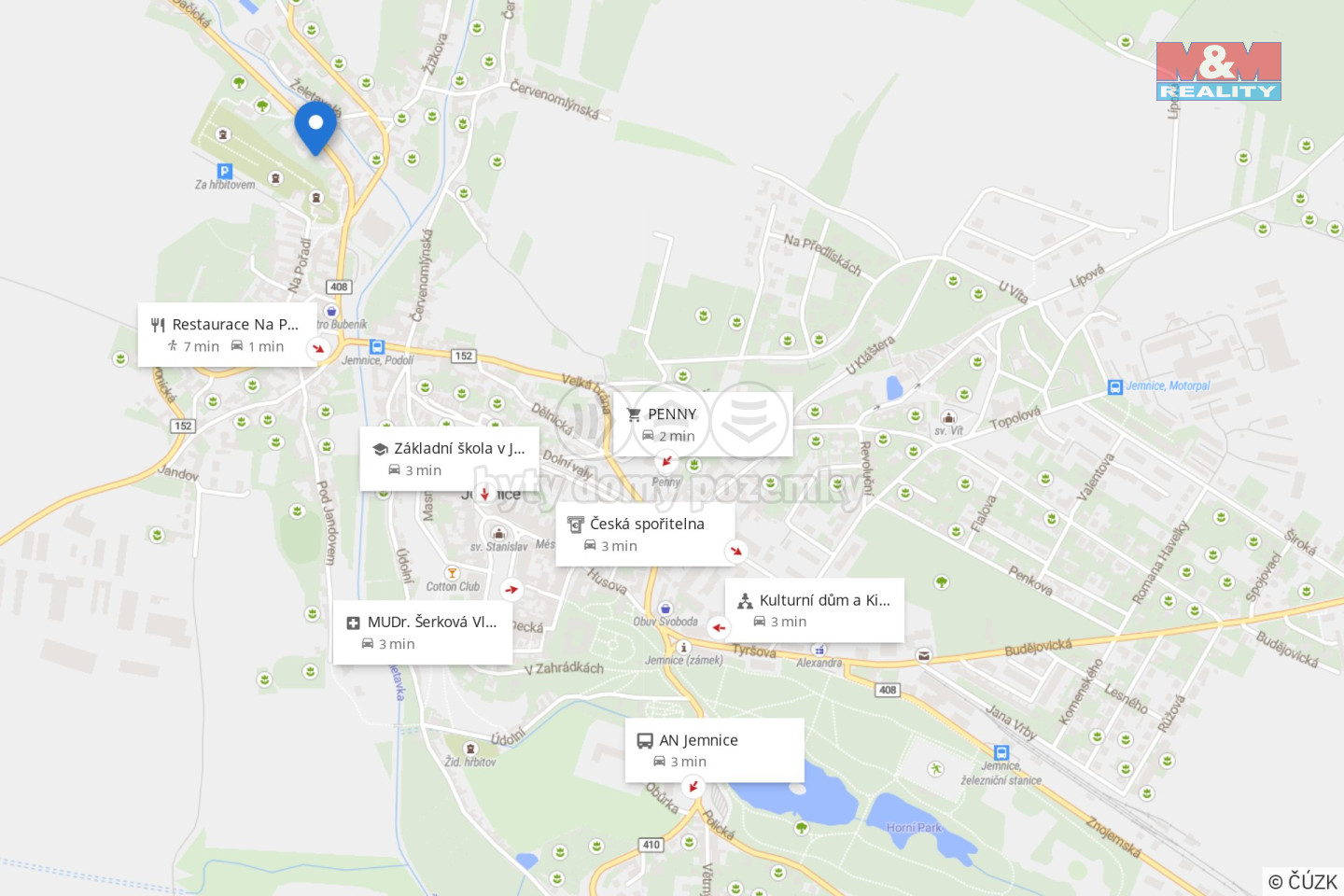Viewport: 1344px width, 896px height.
Task: Click the blue parking icon Za hřbitovem
Action: coord(224,171)
